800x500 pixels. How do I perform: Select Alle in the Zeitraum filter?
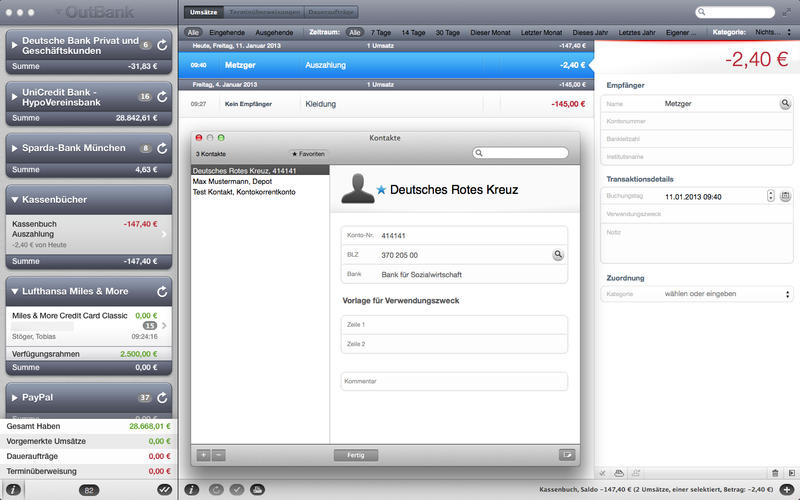coord(355,32)
